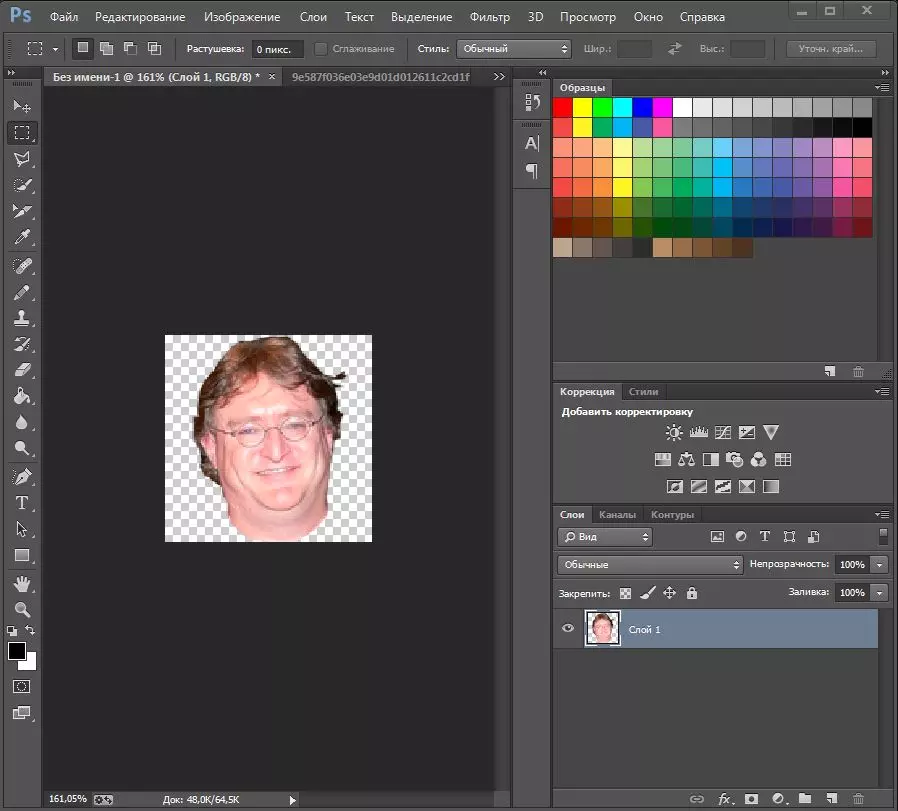Select the Horizontal Type tool
Screen dimensions: 898x811
22,503
